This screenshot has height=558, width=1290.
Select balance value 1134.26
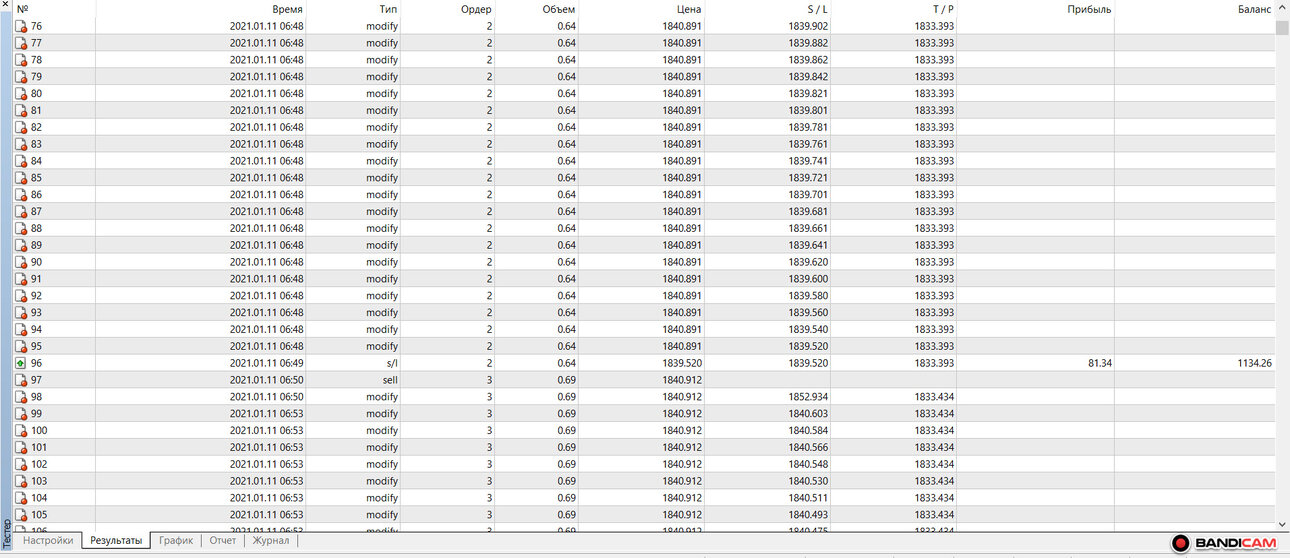tap(1254, 363)
